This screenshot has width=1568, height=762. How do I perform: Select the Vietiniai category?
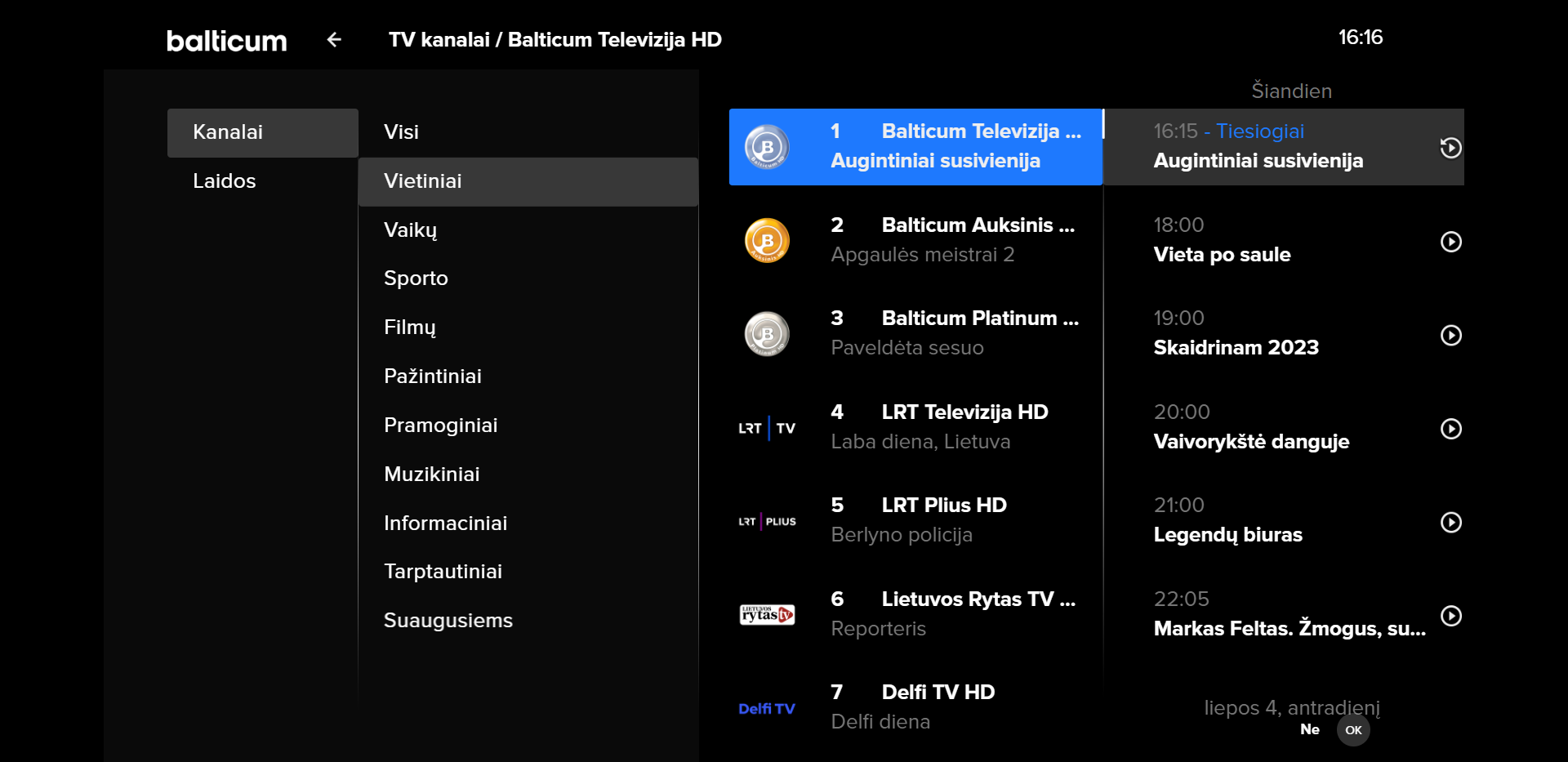528,181
